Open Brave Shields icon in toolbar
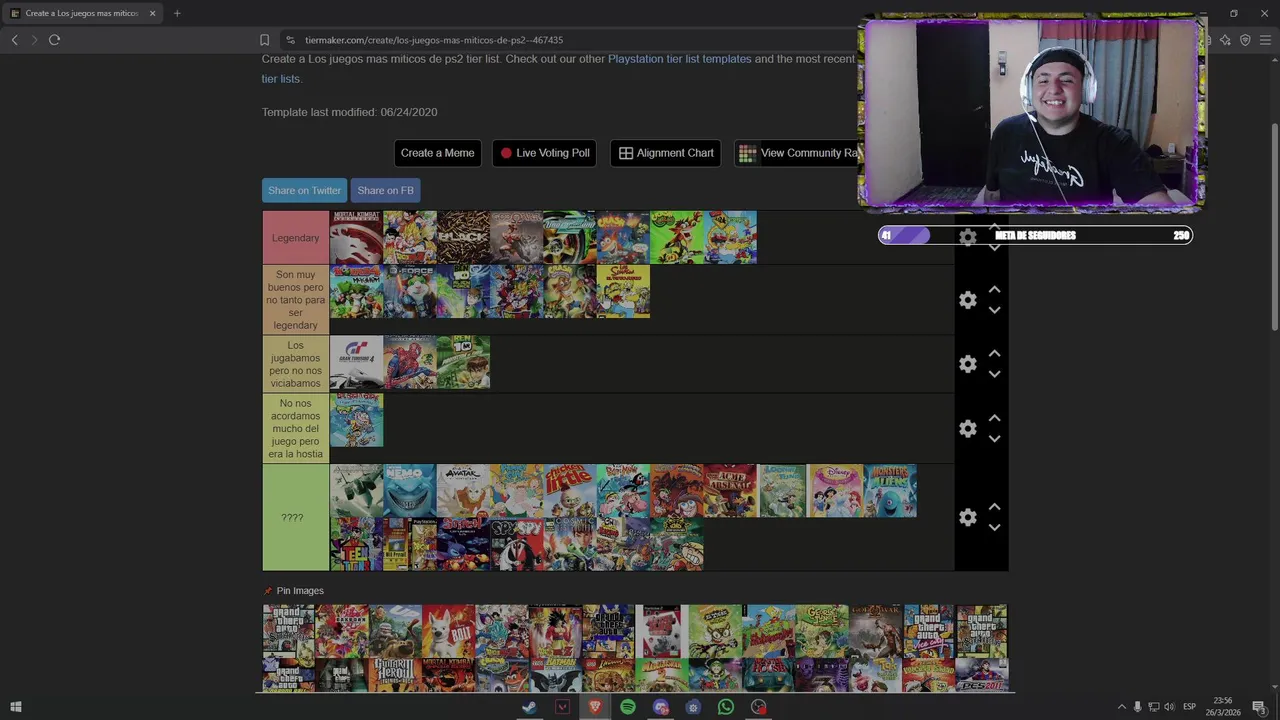 tap(1245, 40)
